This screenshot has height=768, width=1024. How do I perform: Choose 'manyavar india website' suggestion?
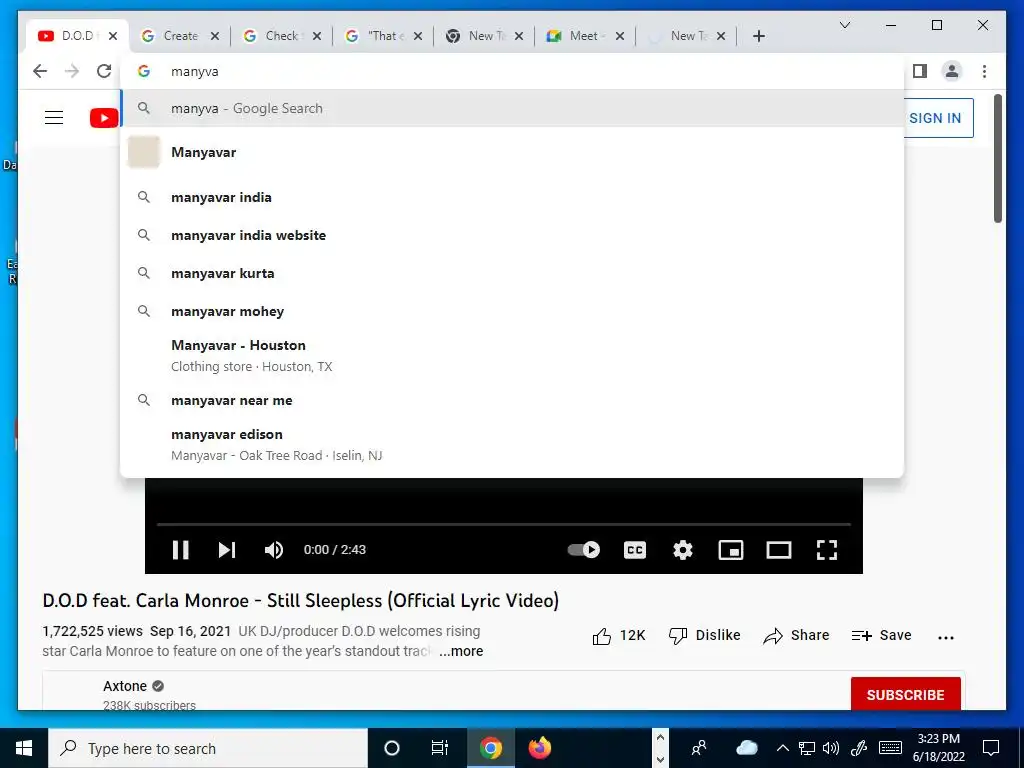pos(512,235)
